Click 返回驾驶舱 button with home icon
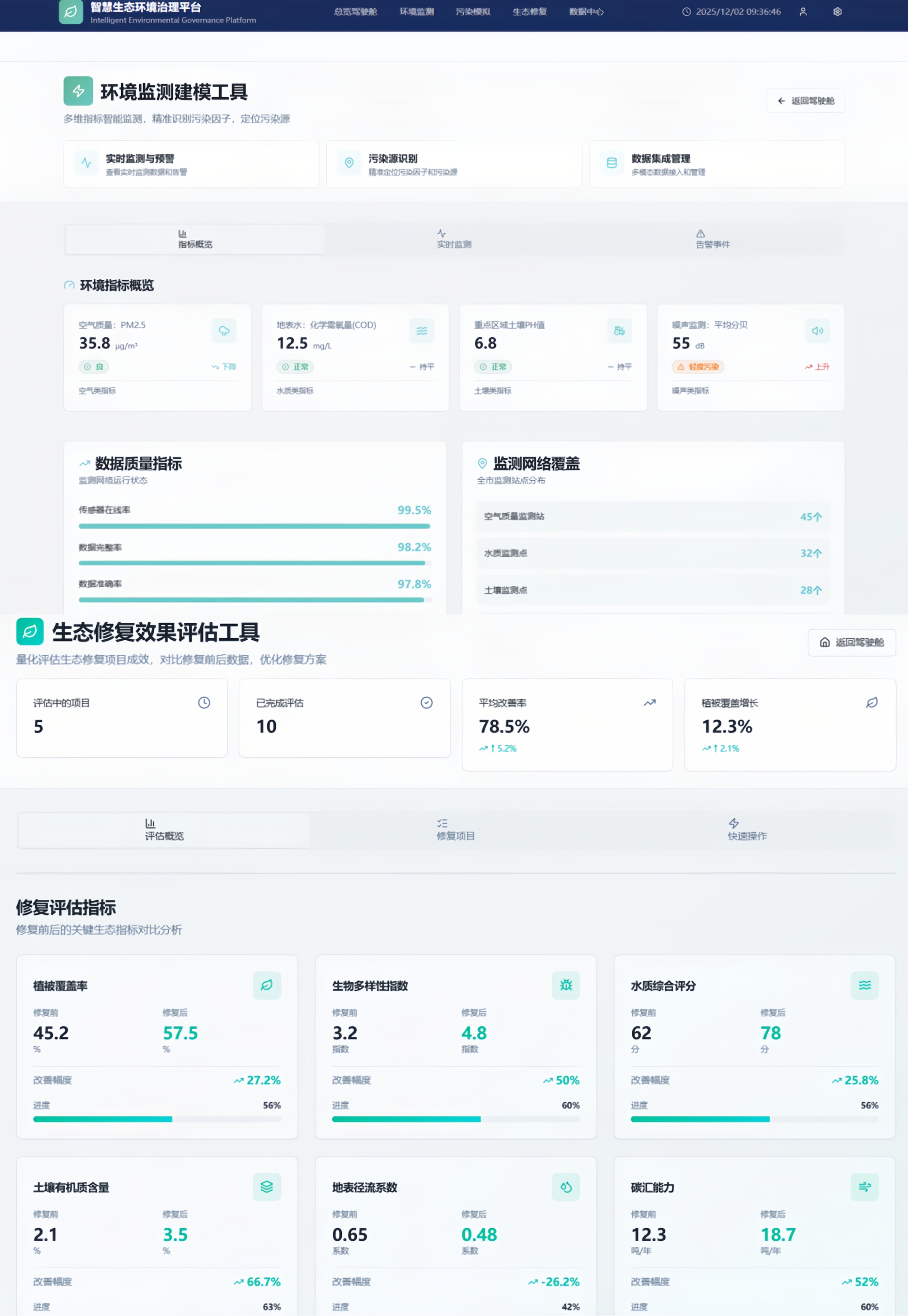Screen dimensions: 908x1316 pos(851,642)
